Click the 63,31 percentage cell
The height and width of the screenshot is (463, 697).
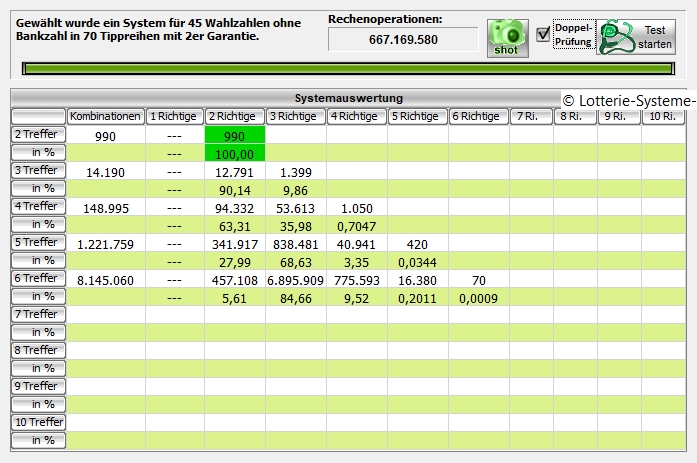pyautogui.click(x=235, y=227)
